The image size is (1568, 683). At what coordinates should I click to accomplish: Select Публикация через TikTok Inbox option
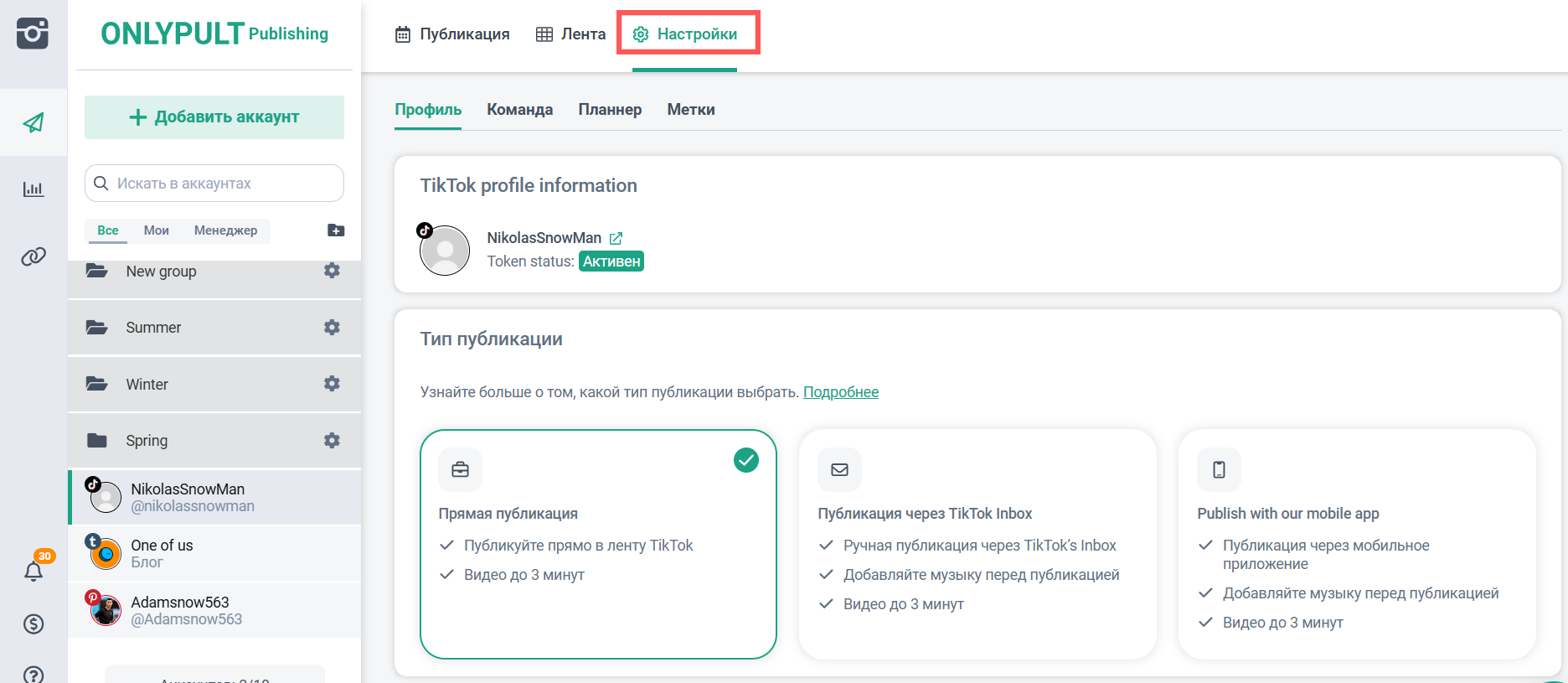pos(977,544)
